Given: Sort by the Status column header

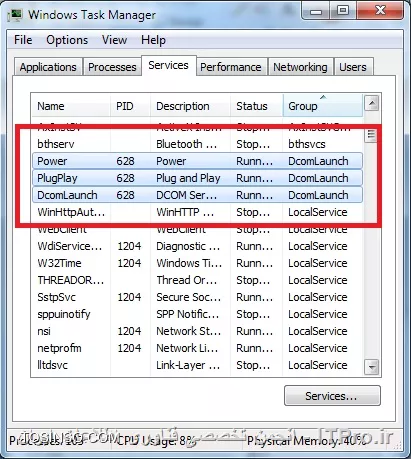Looking at the screenshot, I should tap(256, 106).
